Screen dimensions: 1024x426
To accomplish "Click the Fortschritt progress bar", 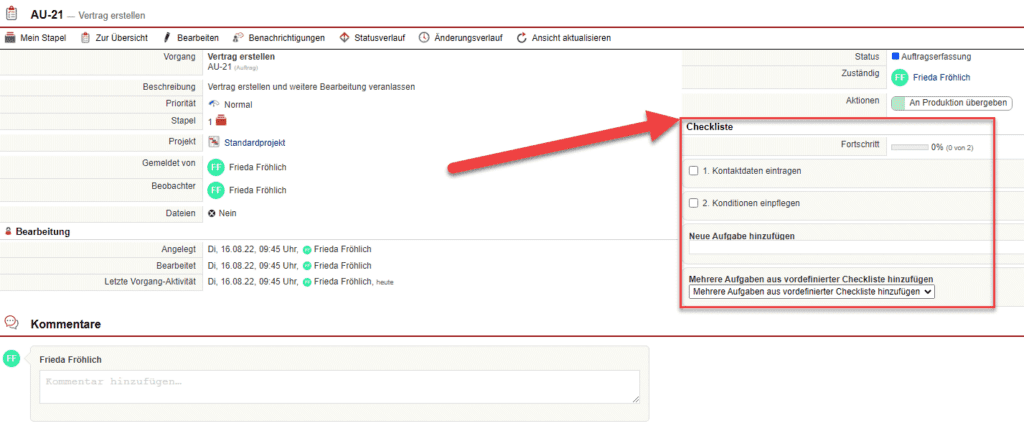I will 910,148.
